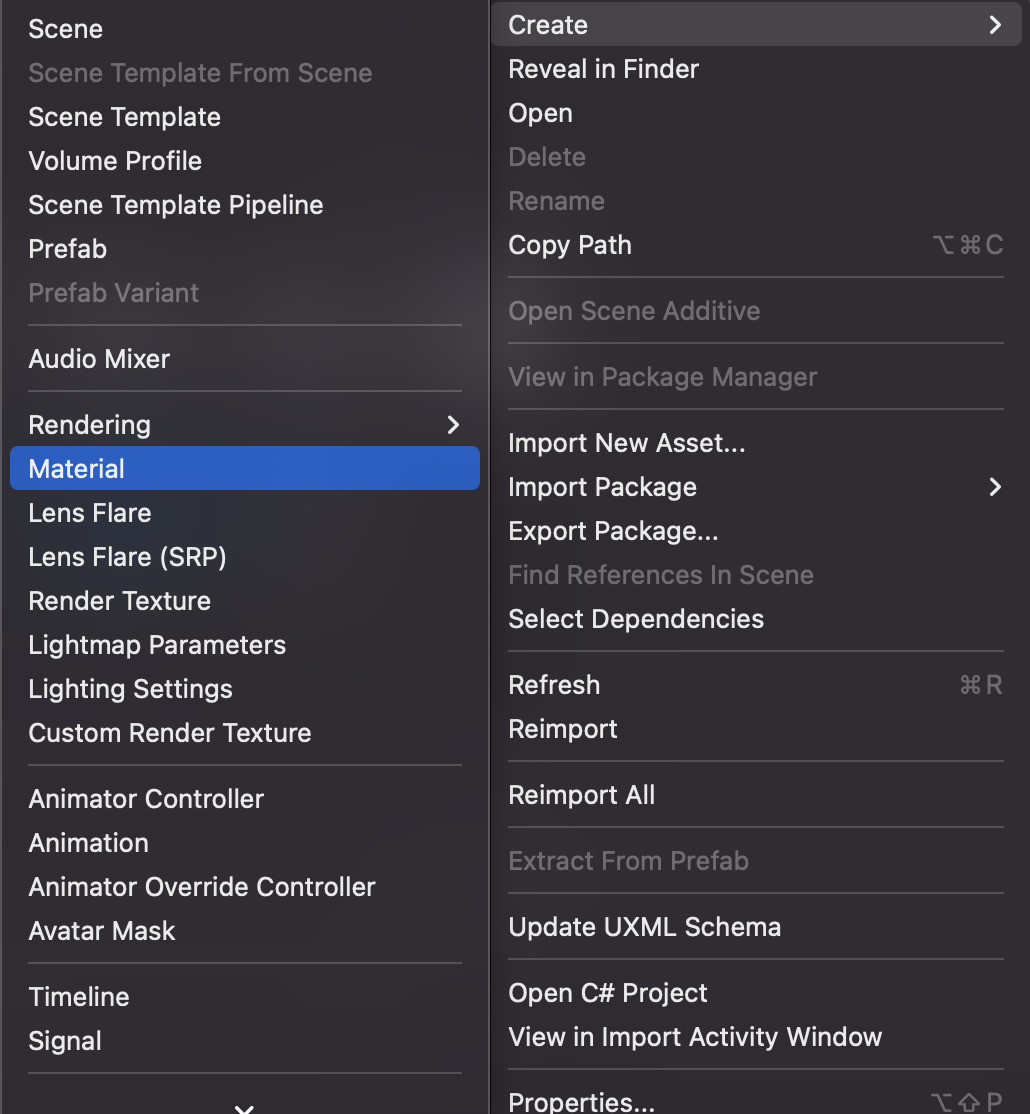Screen dimensions: 1030x1114
Task: Open the Import Package submenu chevron
Action: (994, 487)
